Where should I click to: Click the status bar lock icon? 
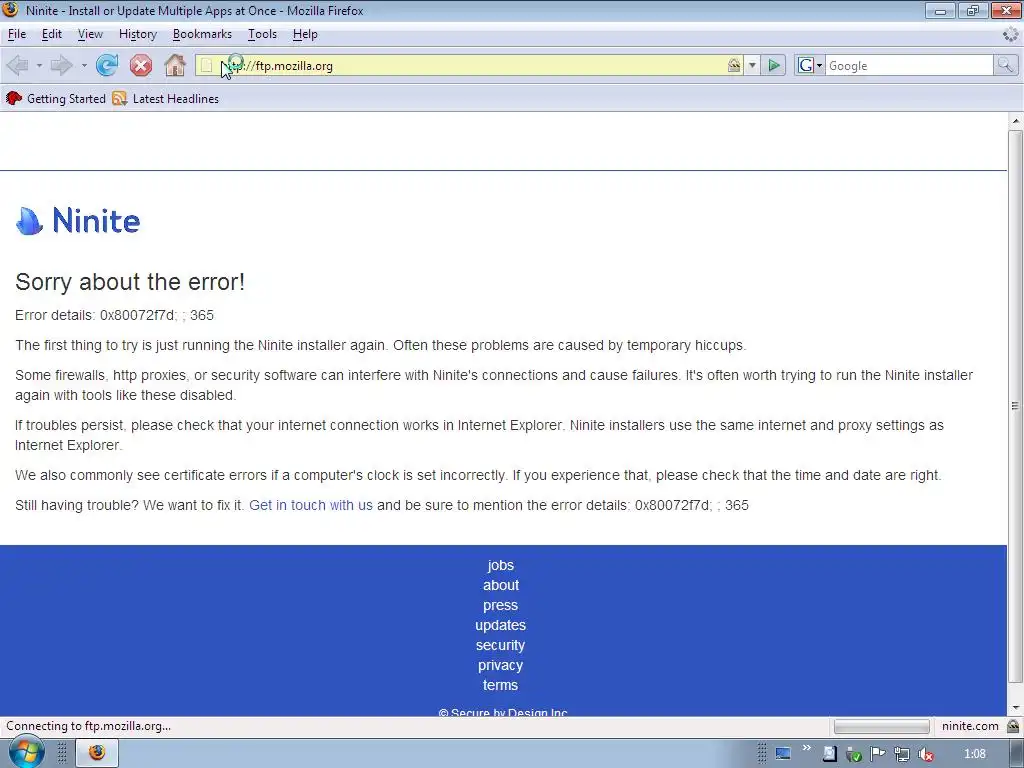pyautogui.click(x=1013, y=726)
